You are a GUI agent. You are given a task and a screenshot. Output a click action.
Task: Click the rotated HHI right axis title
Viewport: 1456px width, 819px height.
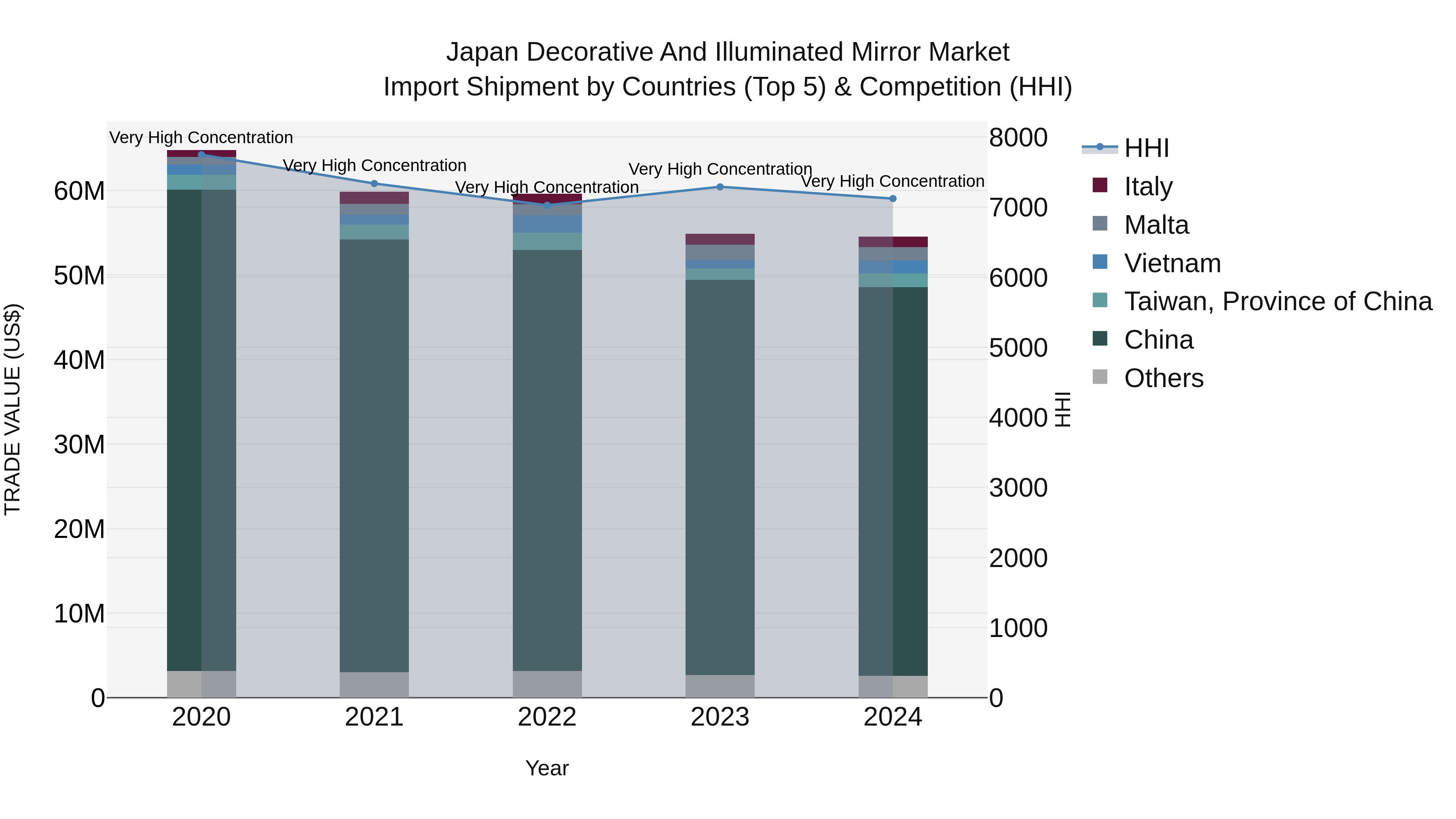[x=1063, y=409]
